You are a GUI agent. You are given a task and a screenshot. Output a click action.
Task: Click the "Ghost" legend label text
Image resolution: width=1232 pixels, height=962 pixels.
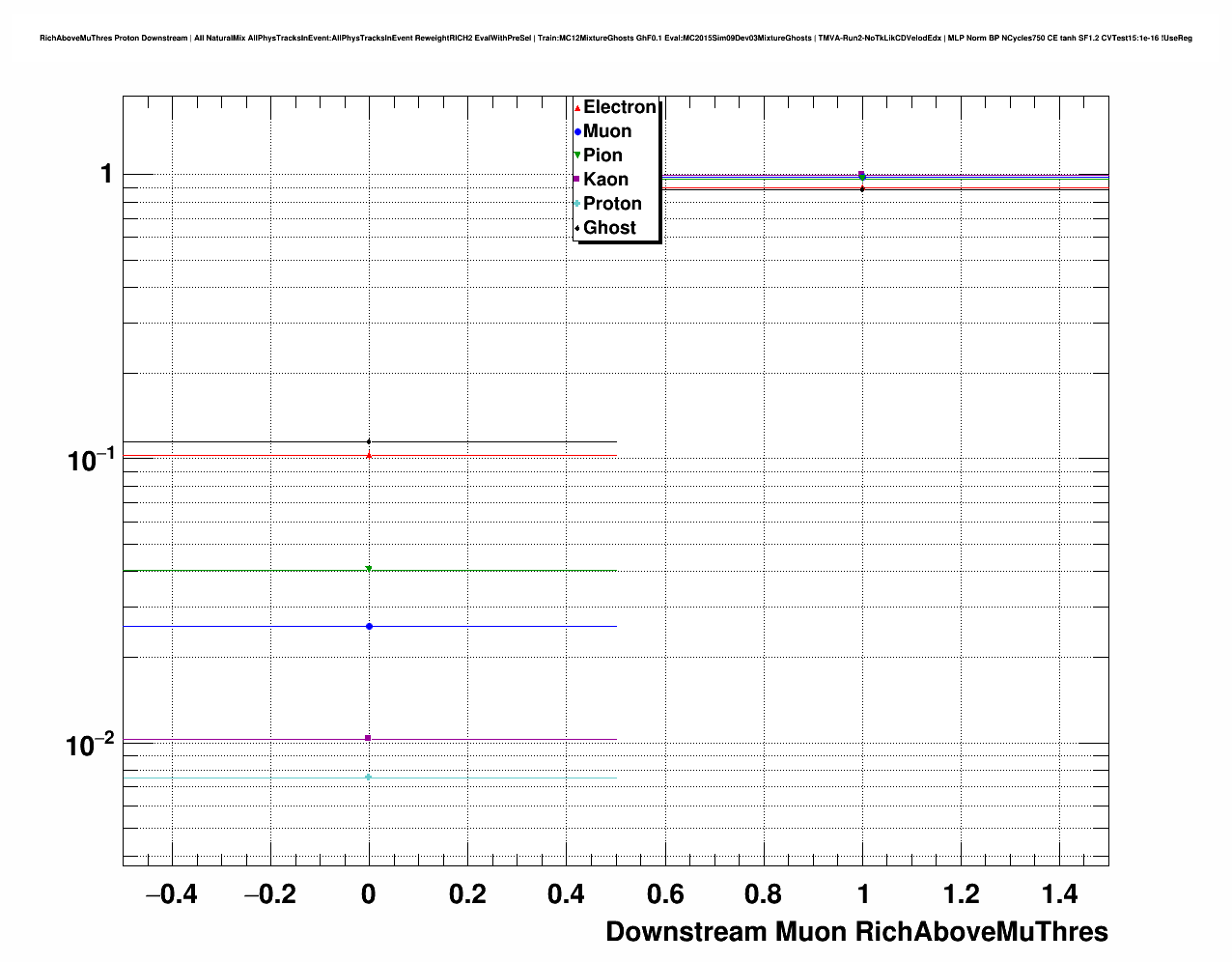[x=609, y=228]
